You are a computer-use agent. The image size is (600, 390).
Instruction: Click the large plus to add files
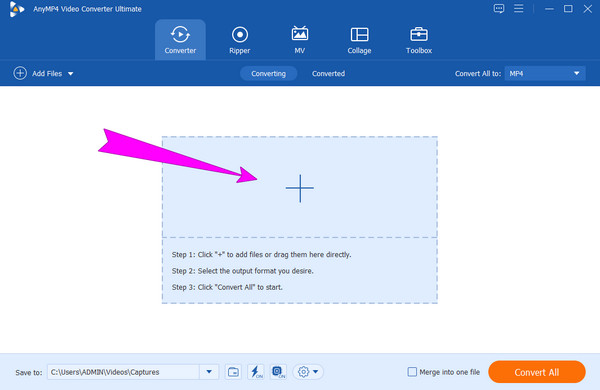(300, 188)
